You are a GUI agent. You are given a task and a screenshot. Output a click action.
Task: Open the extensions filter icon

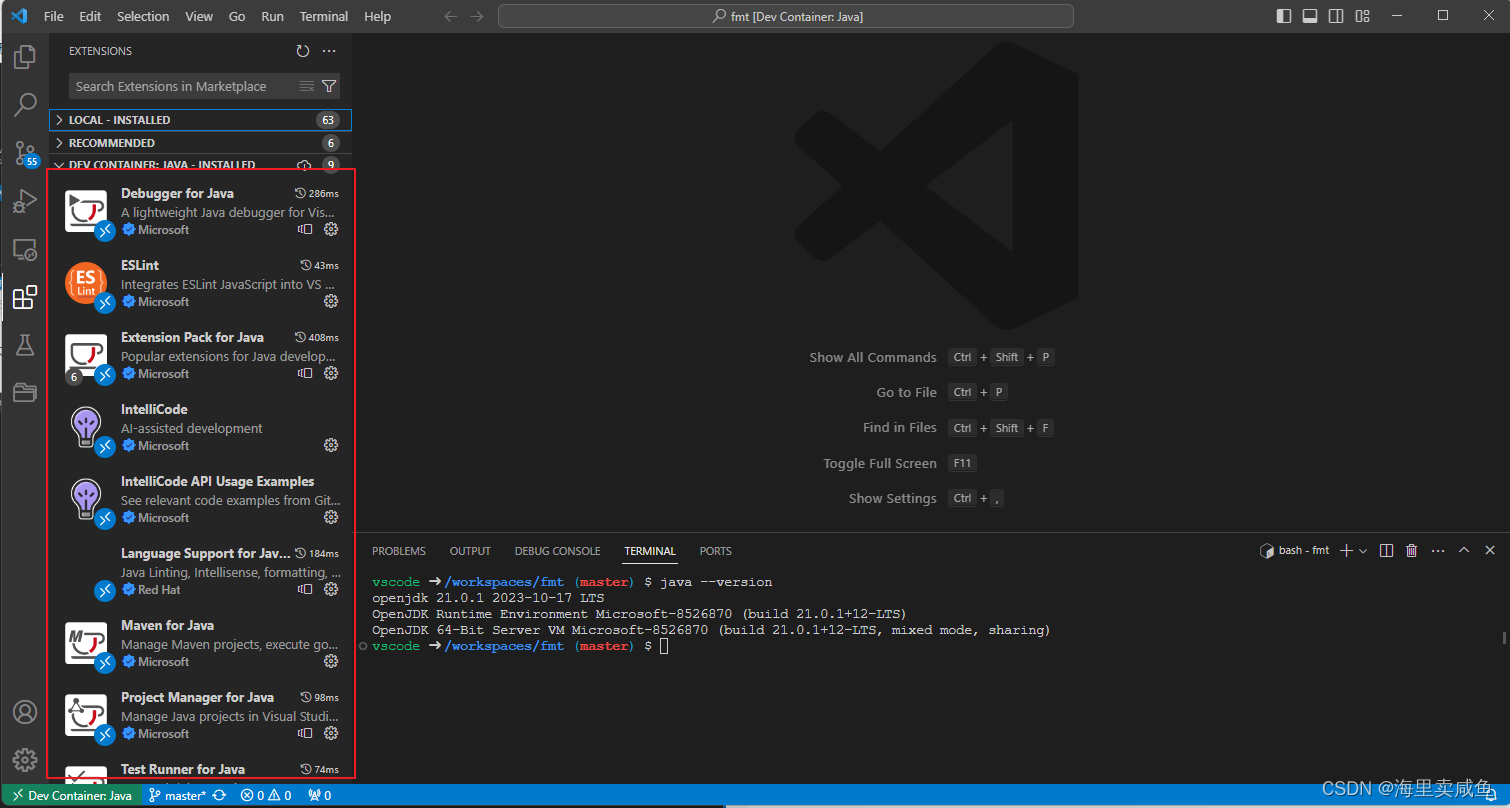click(x=330, y=86)
